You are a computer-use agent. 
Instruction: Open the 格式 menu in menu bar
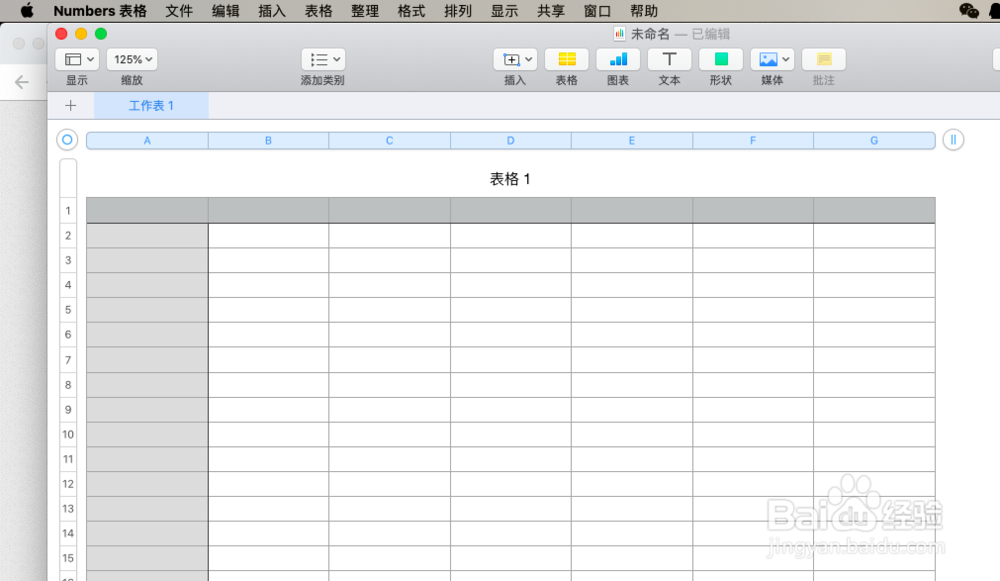pos(410,11)
